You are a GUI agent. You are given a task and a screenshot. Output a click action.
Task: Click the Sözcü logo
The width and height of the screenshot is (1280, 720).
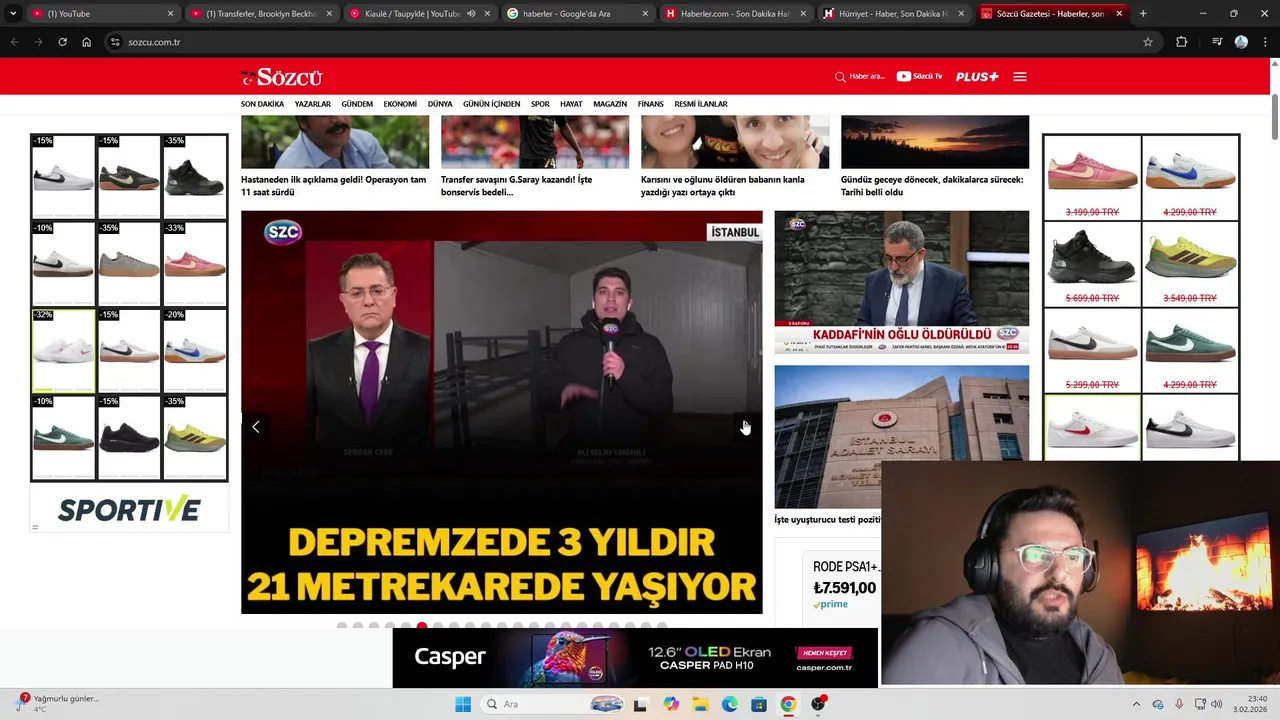tap(281, 77)
